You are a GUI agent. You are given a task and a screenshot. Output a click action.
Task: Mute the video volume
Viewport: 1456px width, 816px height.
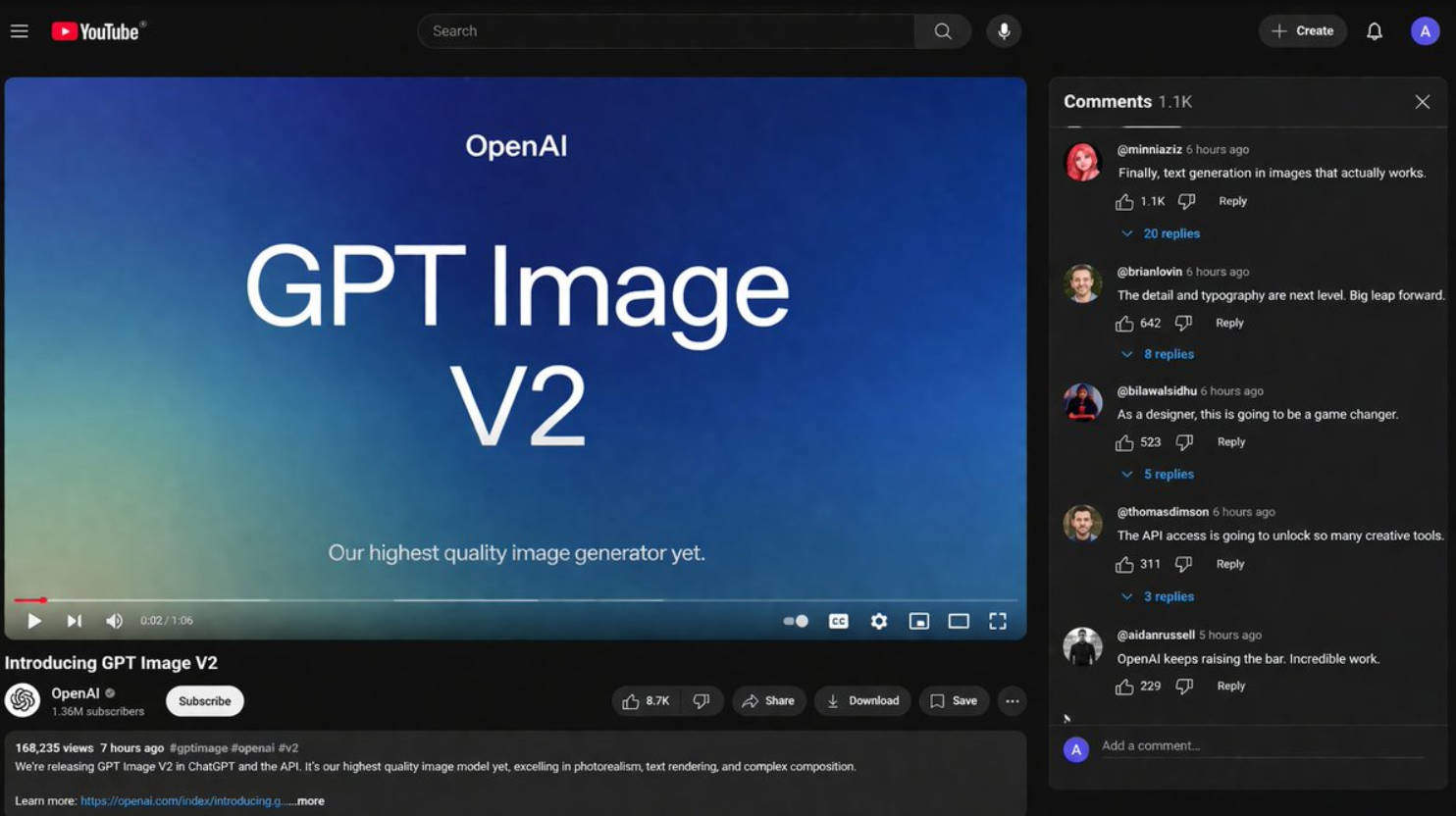point(114,621)
